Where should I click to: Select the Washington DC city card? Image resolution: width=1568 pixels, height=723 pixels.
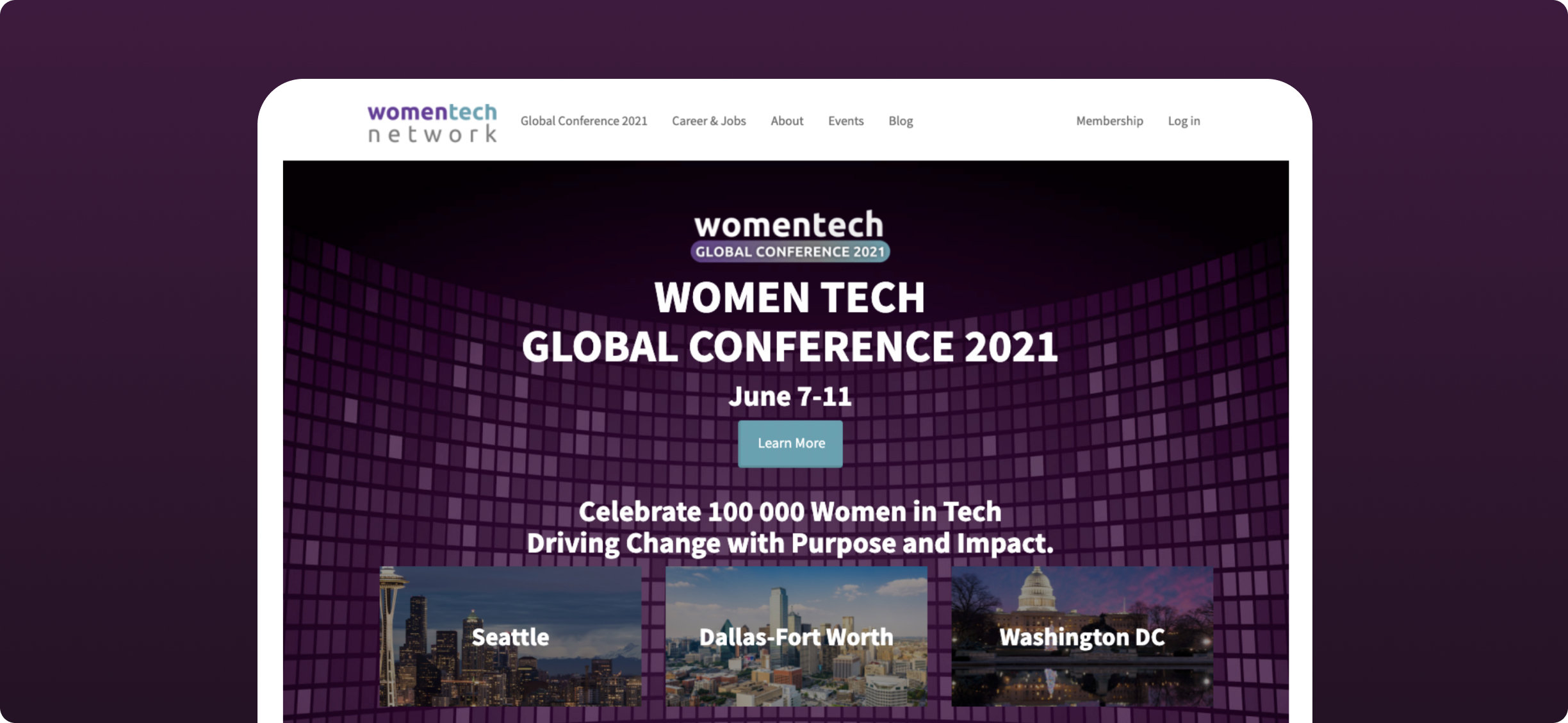click(1082, 636)
